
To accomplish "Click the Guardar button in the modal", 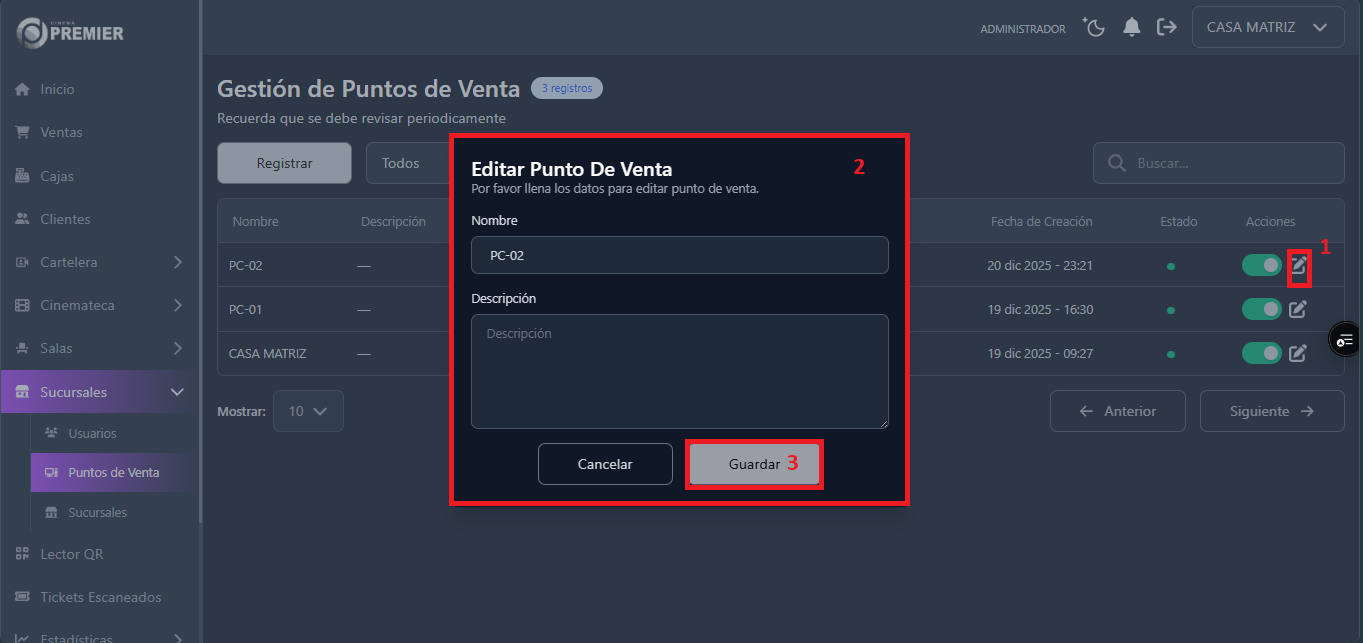I will pos(754,463).
